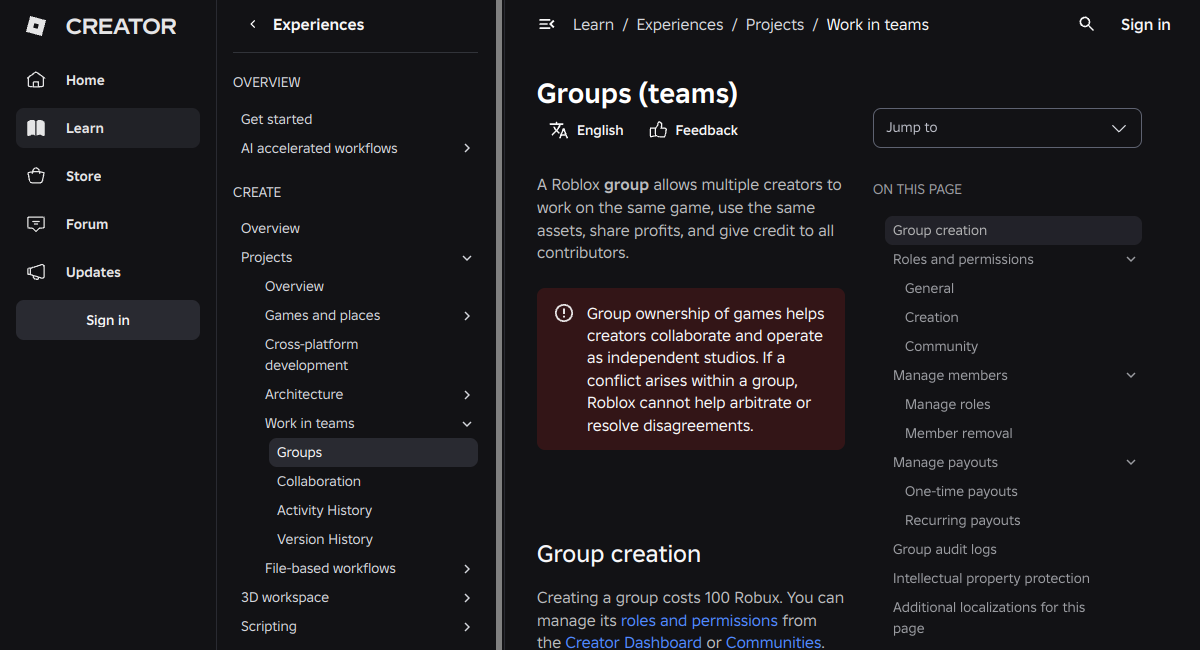Click the English language button
The width and height of the screenshot is (1200, 650).
click(586, 130)
